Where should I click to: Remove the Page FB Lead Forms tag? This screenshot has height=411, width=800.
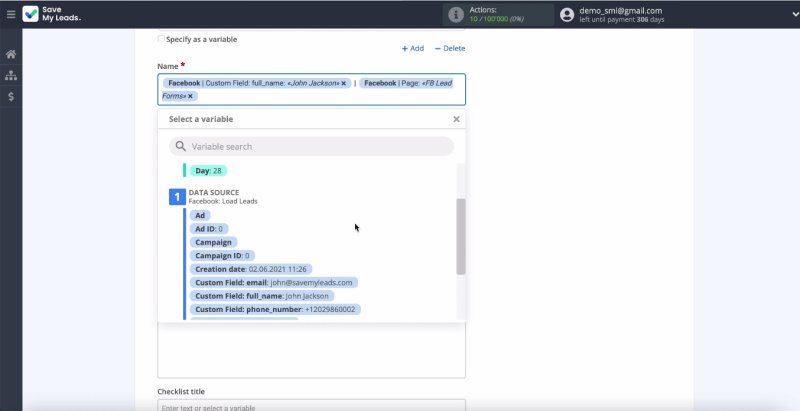coord(191,96)
